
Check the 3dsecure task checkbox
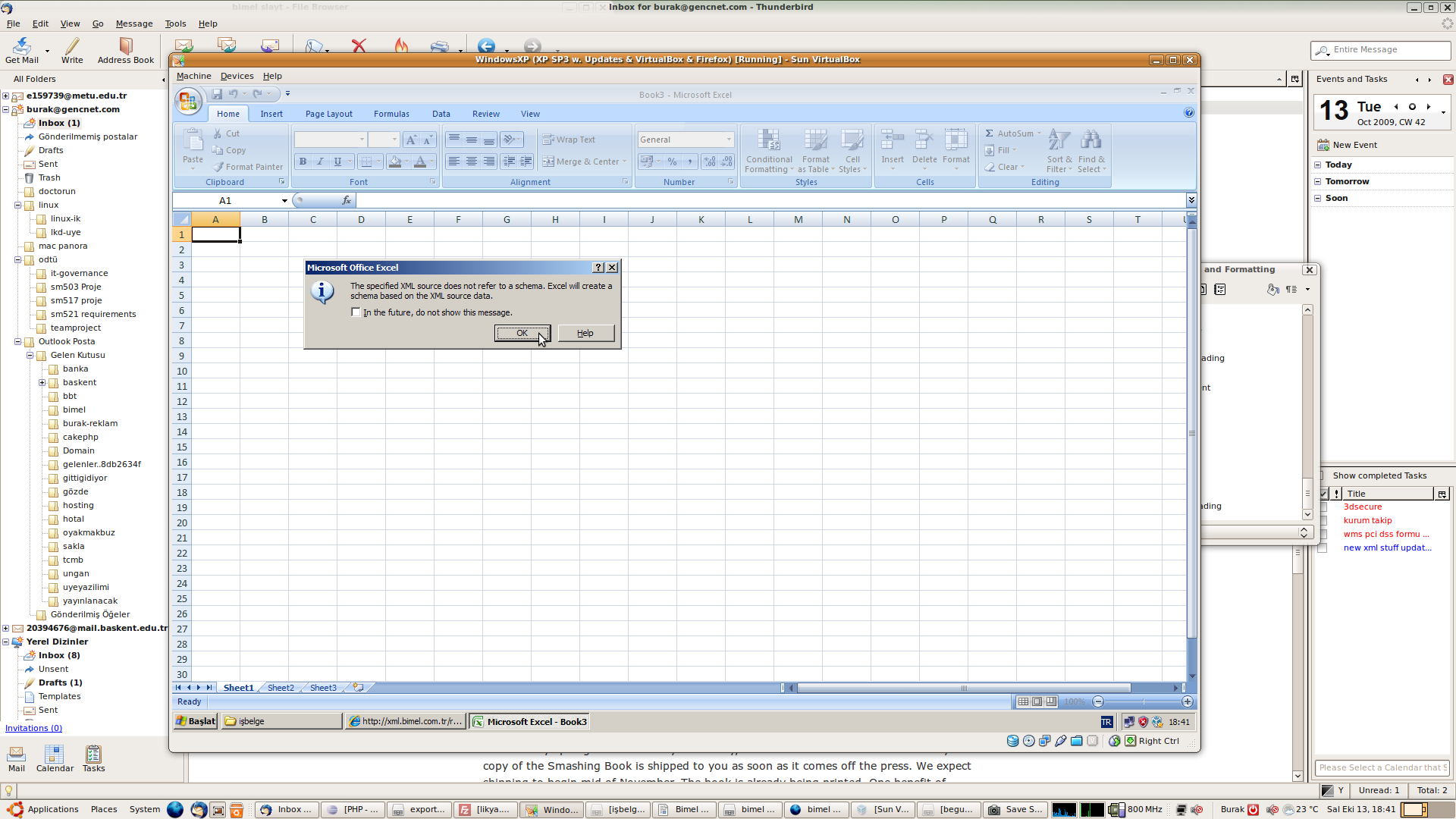[x=1323, y=507]
